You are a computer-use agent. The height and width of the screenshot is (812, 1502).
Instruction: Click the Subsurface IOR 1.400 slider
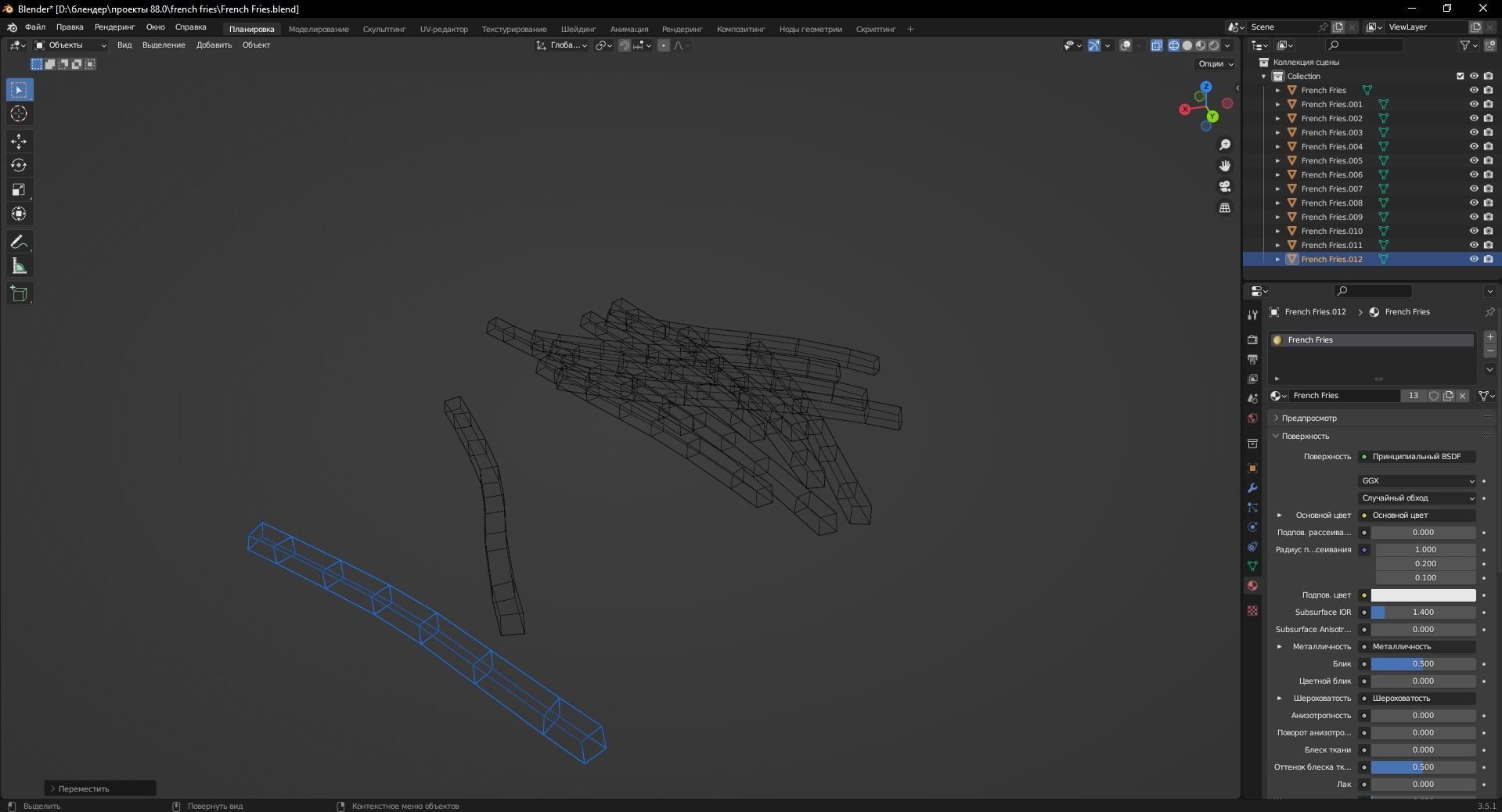pos(1423,613)
